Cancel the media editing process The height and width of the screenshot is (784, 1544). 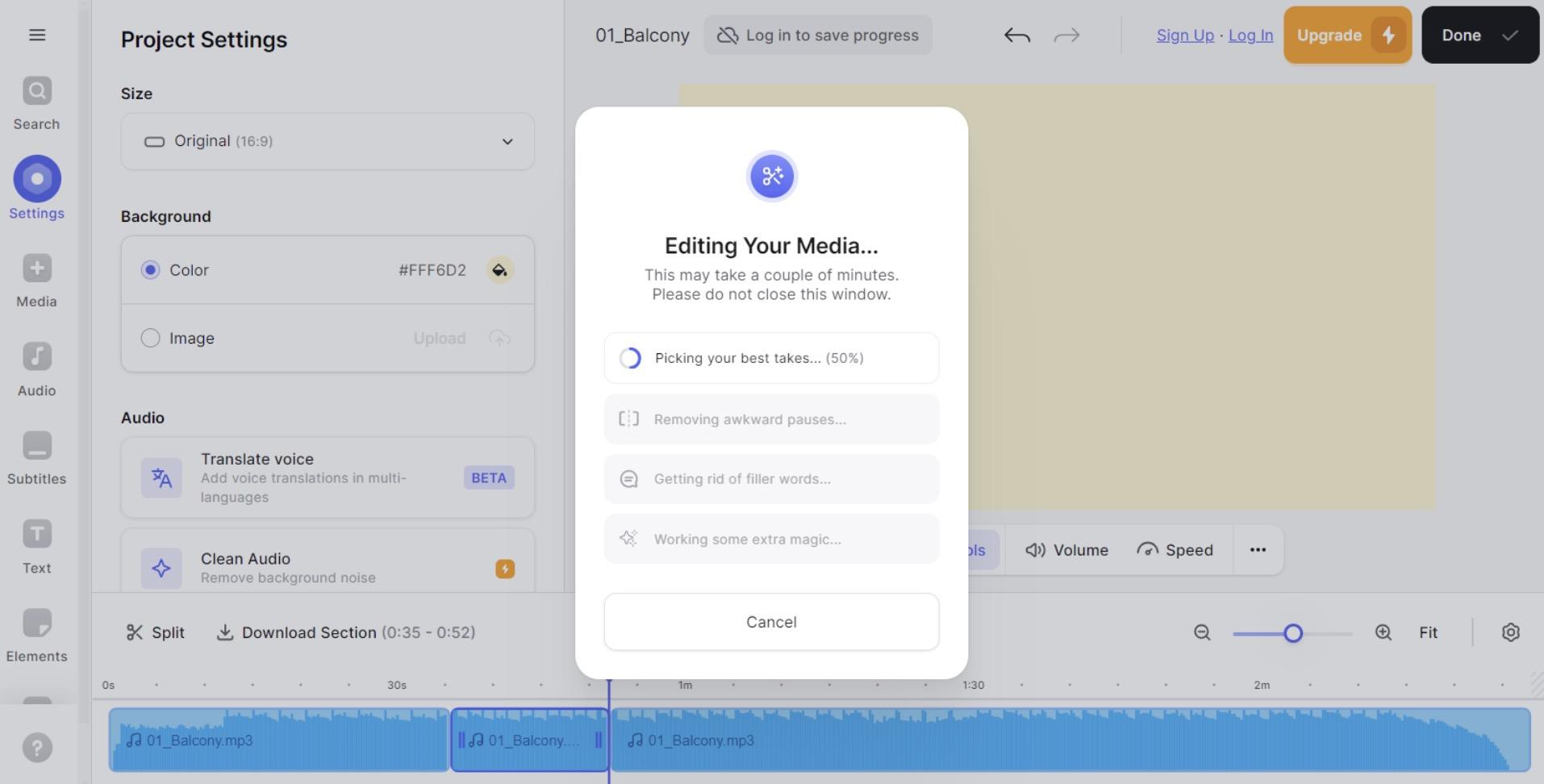coord(771,622)
